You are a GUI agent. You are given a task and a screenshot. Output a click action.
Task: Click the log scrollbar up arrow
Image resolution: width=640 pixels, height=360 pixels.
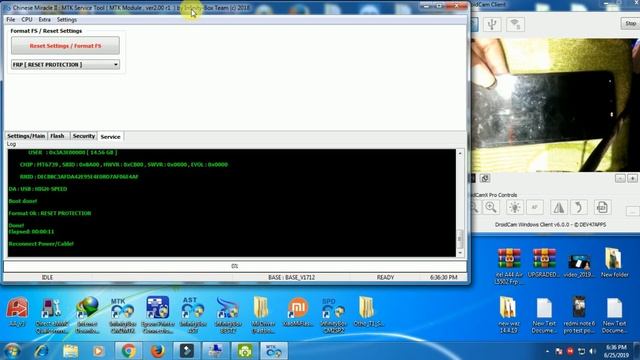(x=460, y=153)
